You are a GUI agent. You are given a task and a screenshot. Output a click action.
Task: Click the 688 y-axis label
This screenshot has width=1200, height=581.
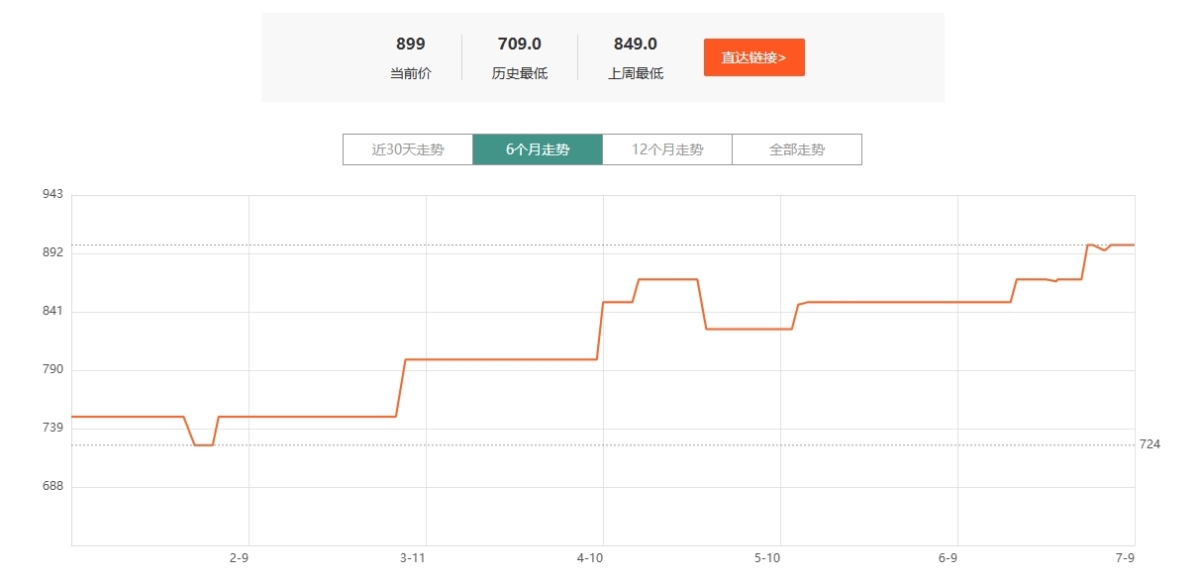(x=53, y=486)
